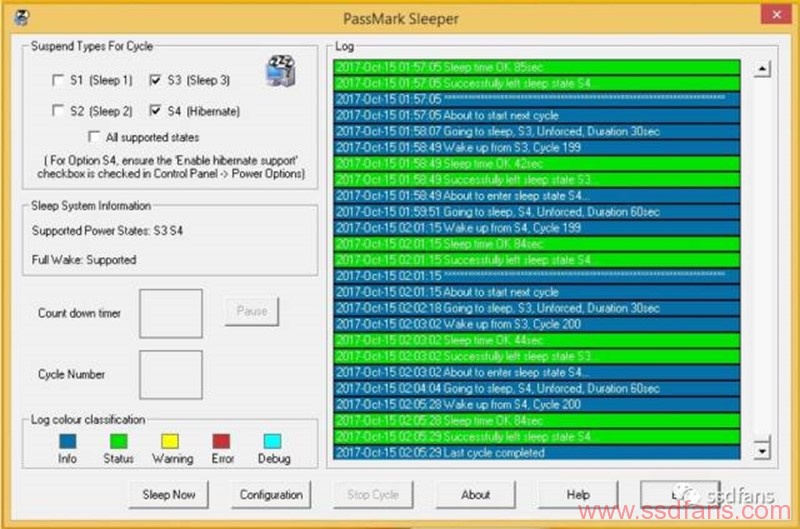Select the 02:05:29 Successfully left sleep state S4 row
The width and height of the screenshot is (800, 529).
[537, 437]
